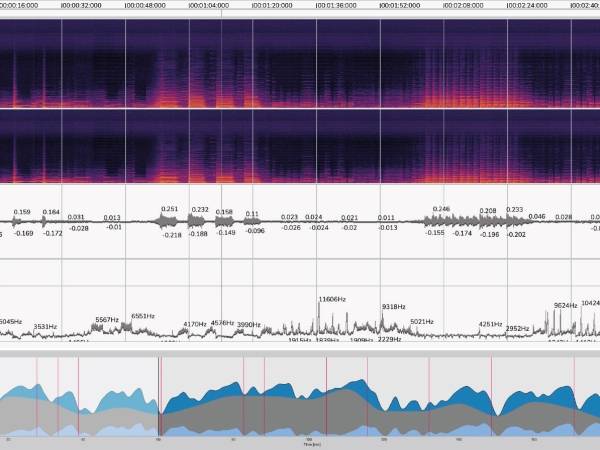The height and width of the screenshot is (450, 600).
Task: Click the -0.202 waveform trough value
Action: 515,234
